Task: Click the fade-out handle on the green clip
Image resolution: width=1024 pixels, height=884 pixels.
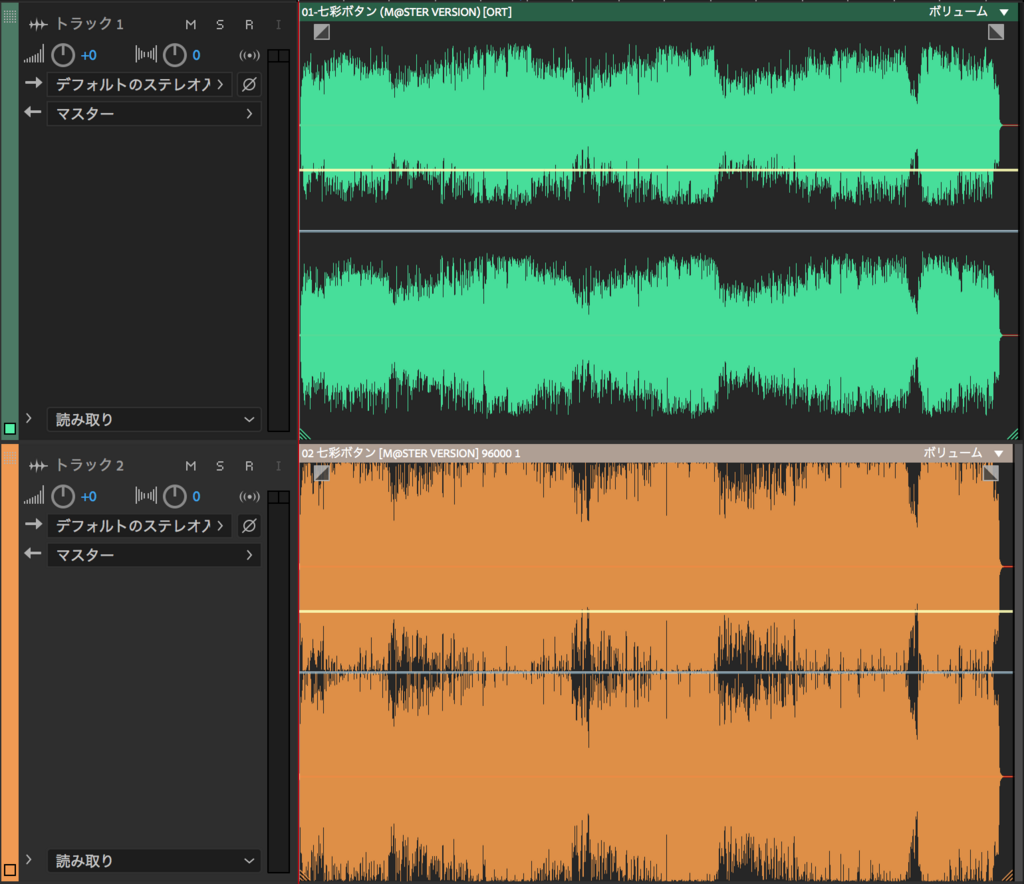Action: coord(996,31)
